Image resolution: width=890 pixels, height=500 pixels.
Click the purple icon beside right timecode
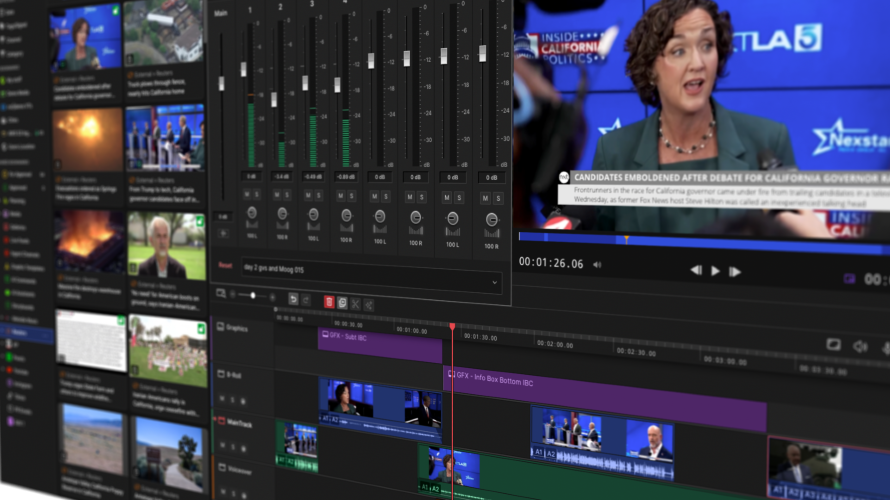click(x=849, y=278)
